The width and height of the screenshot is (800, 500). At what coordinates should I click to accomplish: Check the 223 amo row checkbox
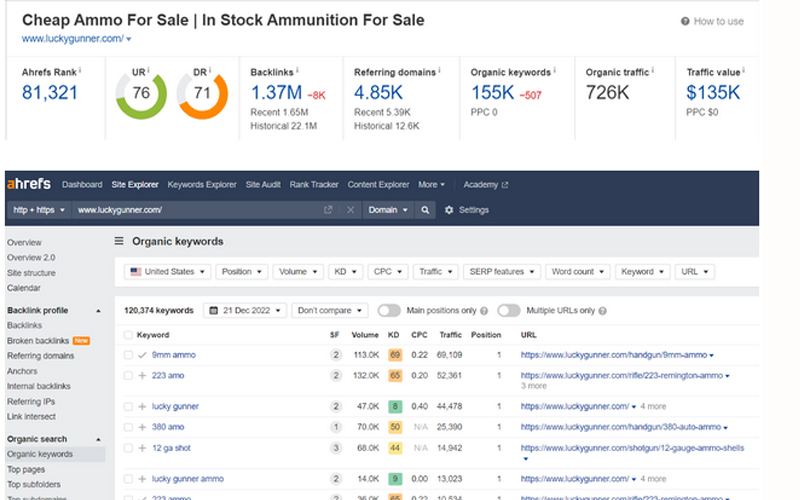[128, 376]
